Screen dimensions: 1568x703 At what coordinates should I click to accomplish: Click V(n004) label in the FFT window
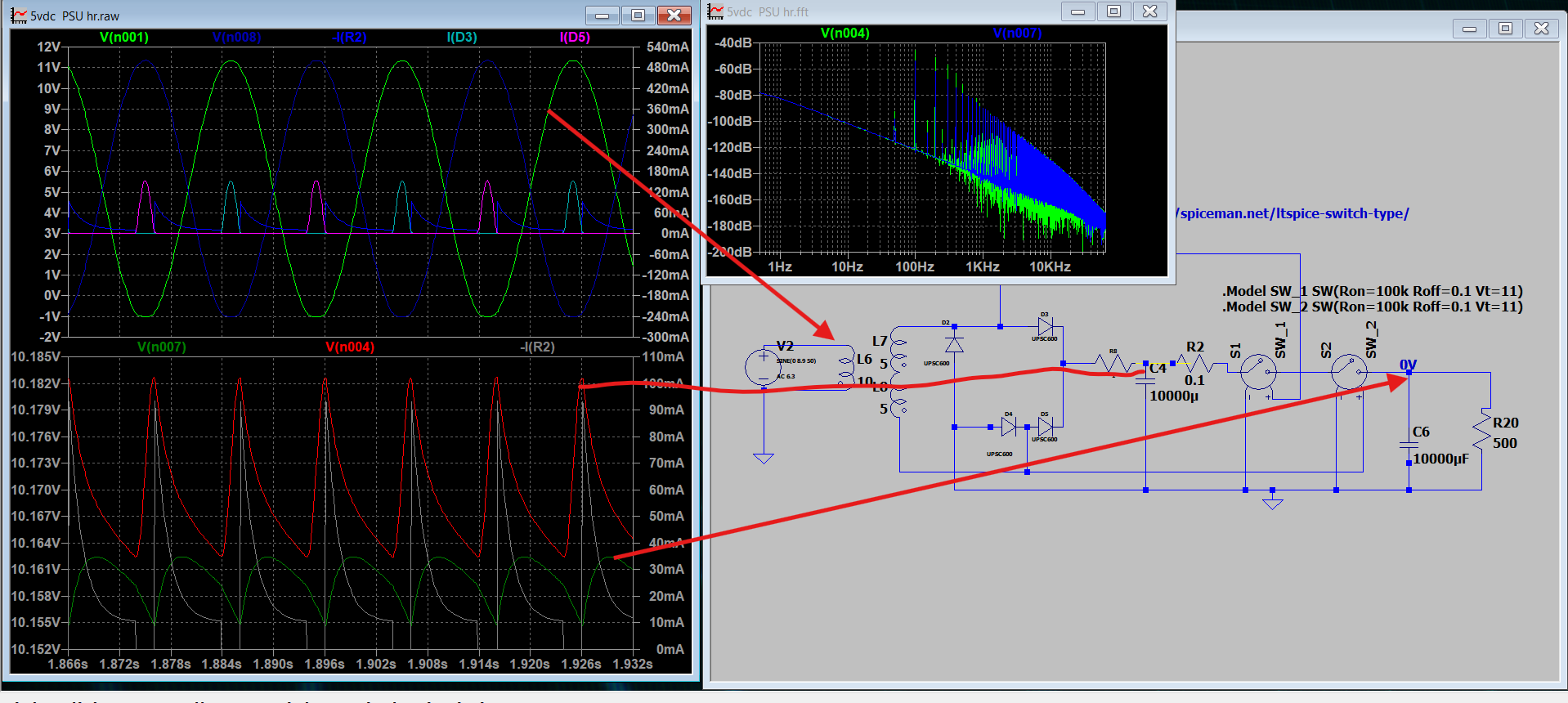coord(844,33)
